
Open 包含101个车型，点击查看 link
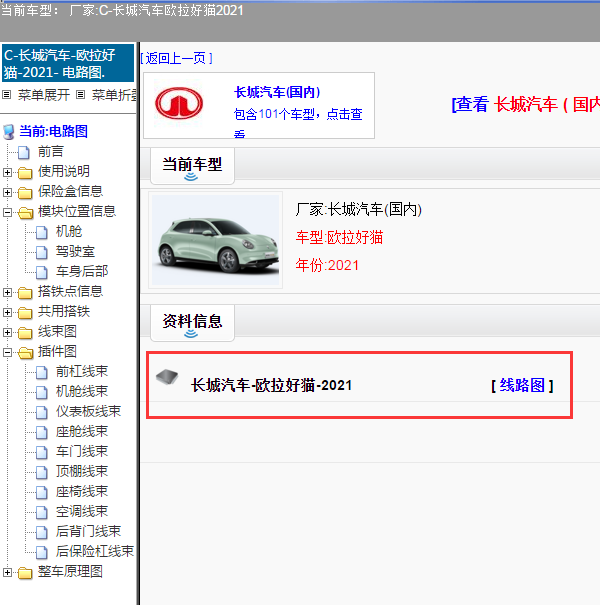coord(298,122)
